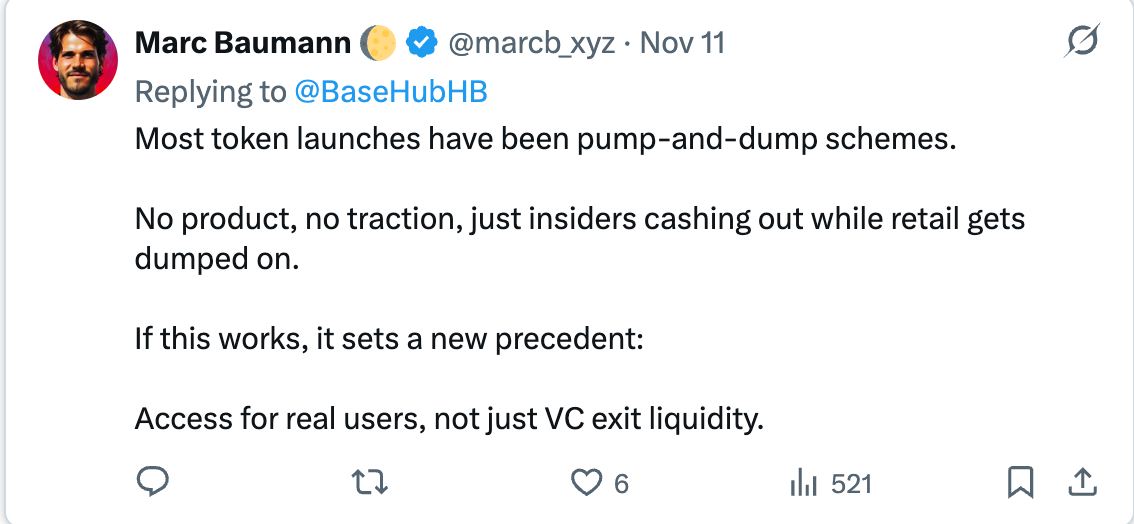Open view analytics bar chart icon
The image size is (1134, 524).
point(805,484)
